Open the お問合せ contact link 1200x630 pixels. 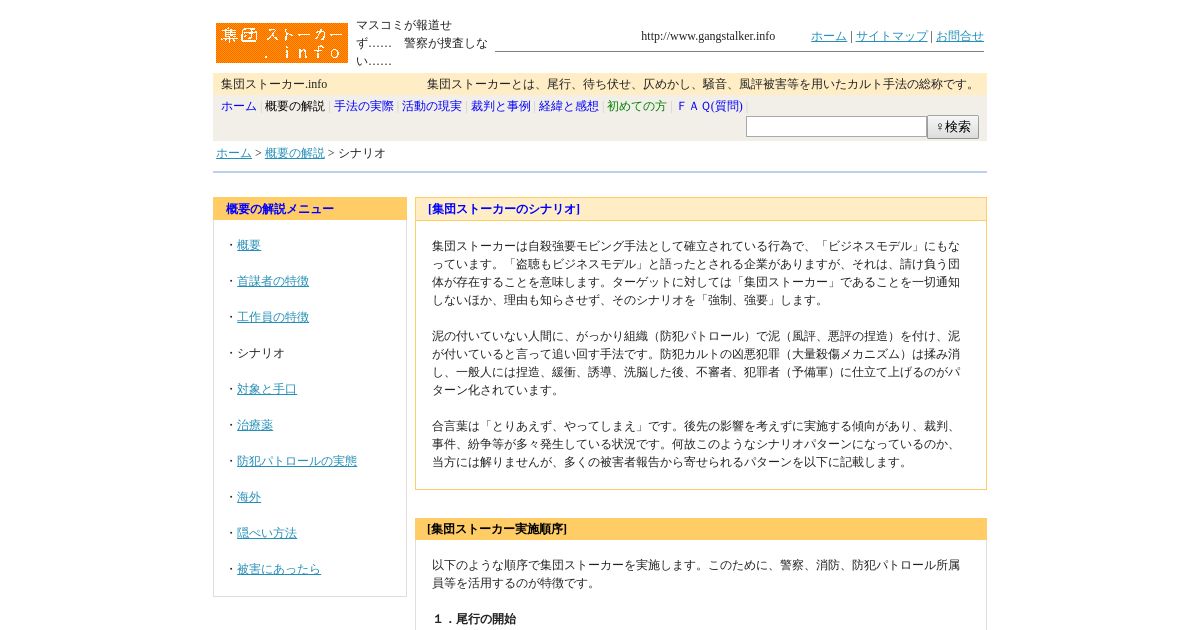point(960,36)
